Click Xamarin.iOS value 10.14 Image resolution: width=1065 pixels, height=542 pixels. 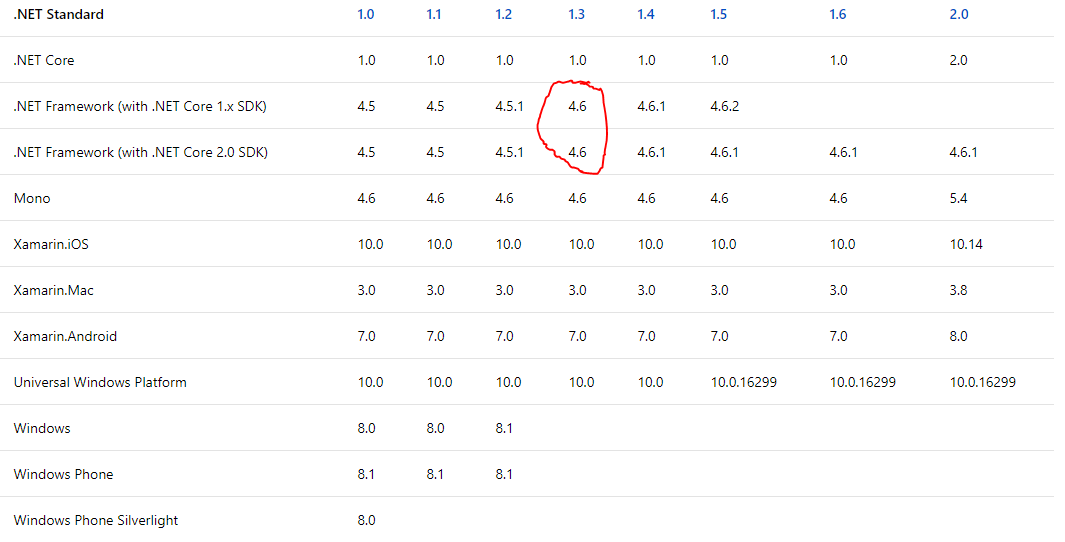(966, 245)
